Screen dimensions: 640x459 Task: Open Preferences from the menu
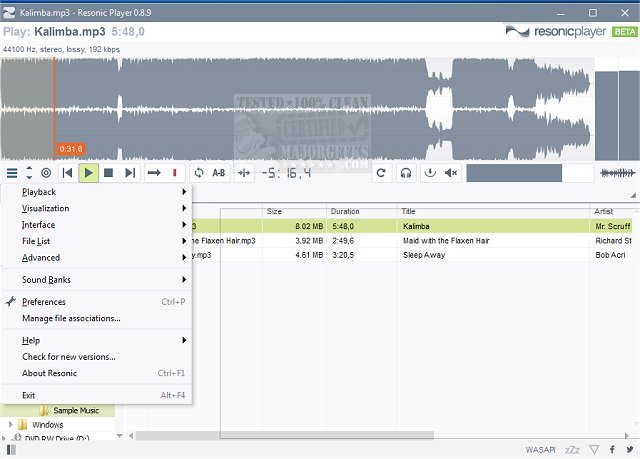(97, 302)
